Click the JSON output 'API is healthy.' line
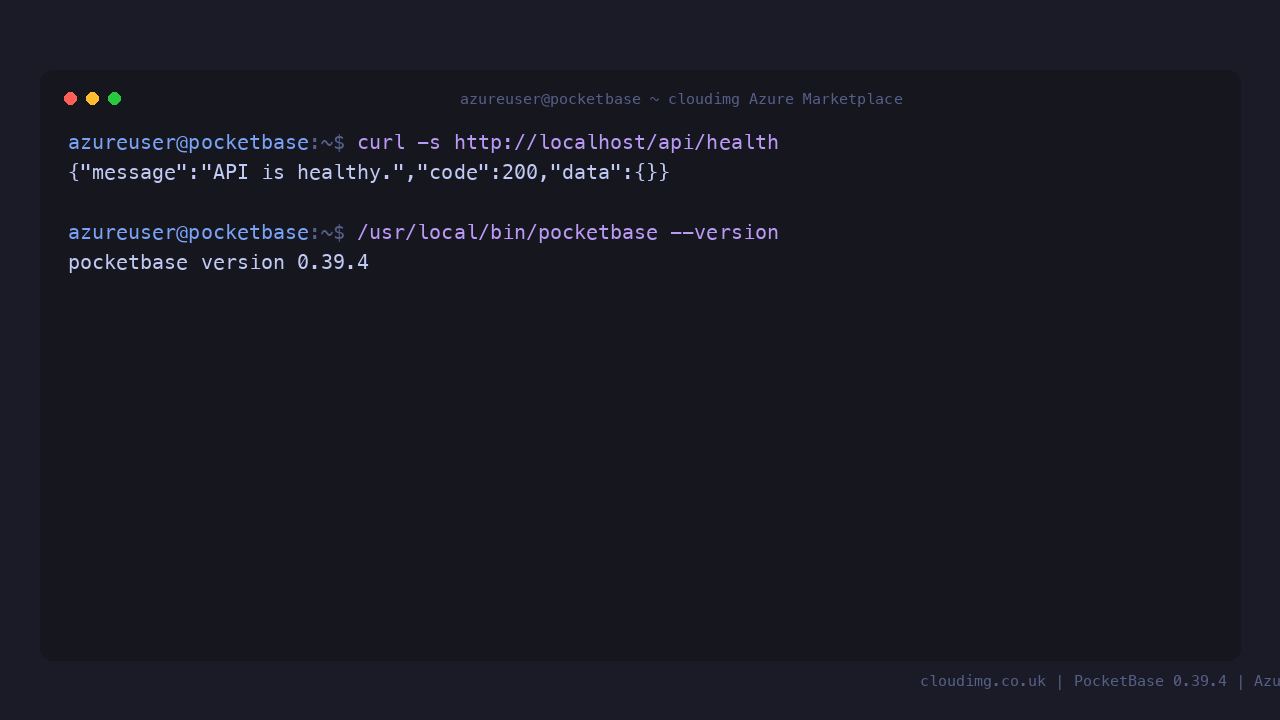The image size is (1280, 720). coord(369,172)
